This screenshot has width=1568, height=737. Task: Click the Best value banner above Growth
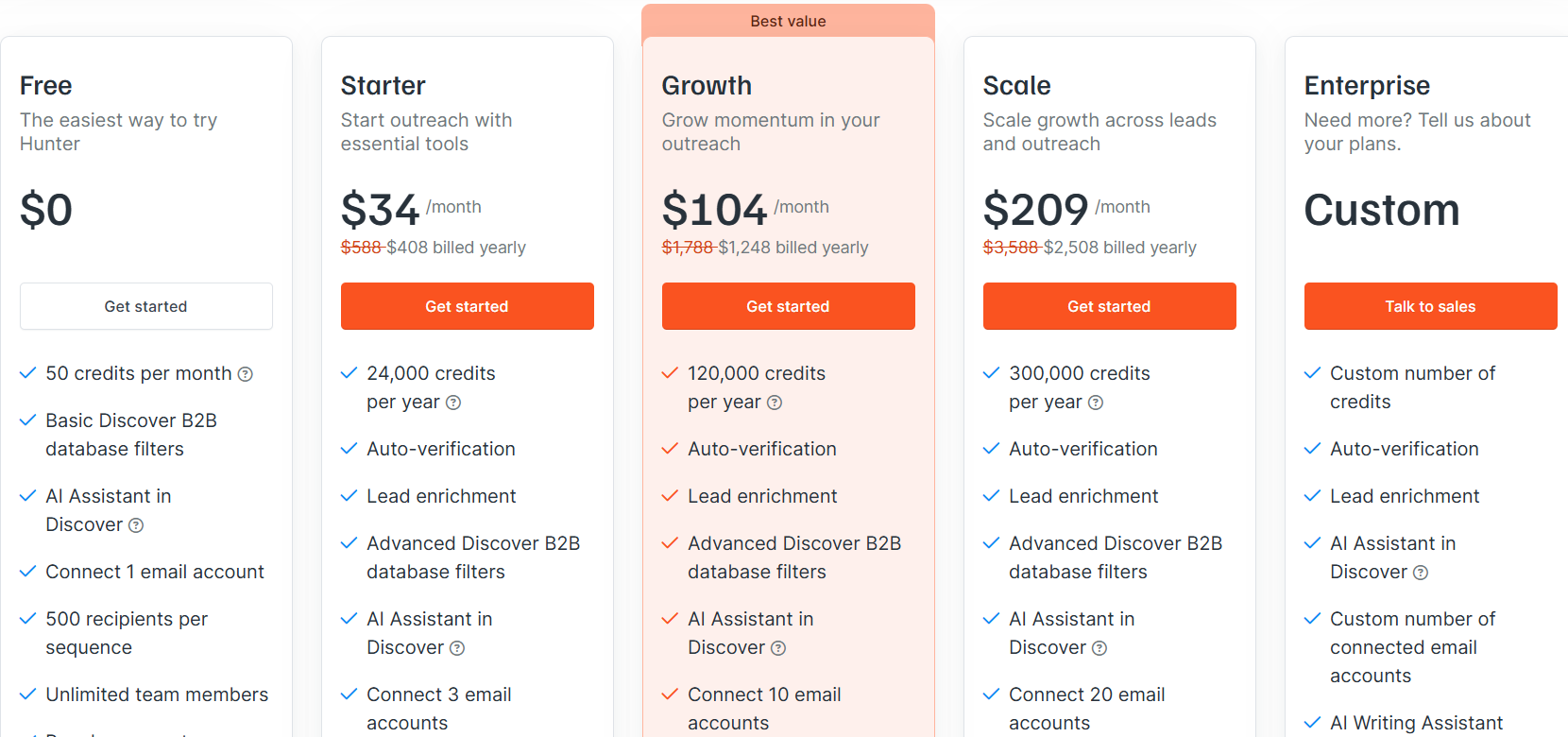[788, 20]
